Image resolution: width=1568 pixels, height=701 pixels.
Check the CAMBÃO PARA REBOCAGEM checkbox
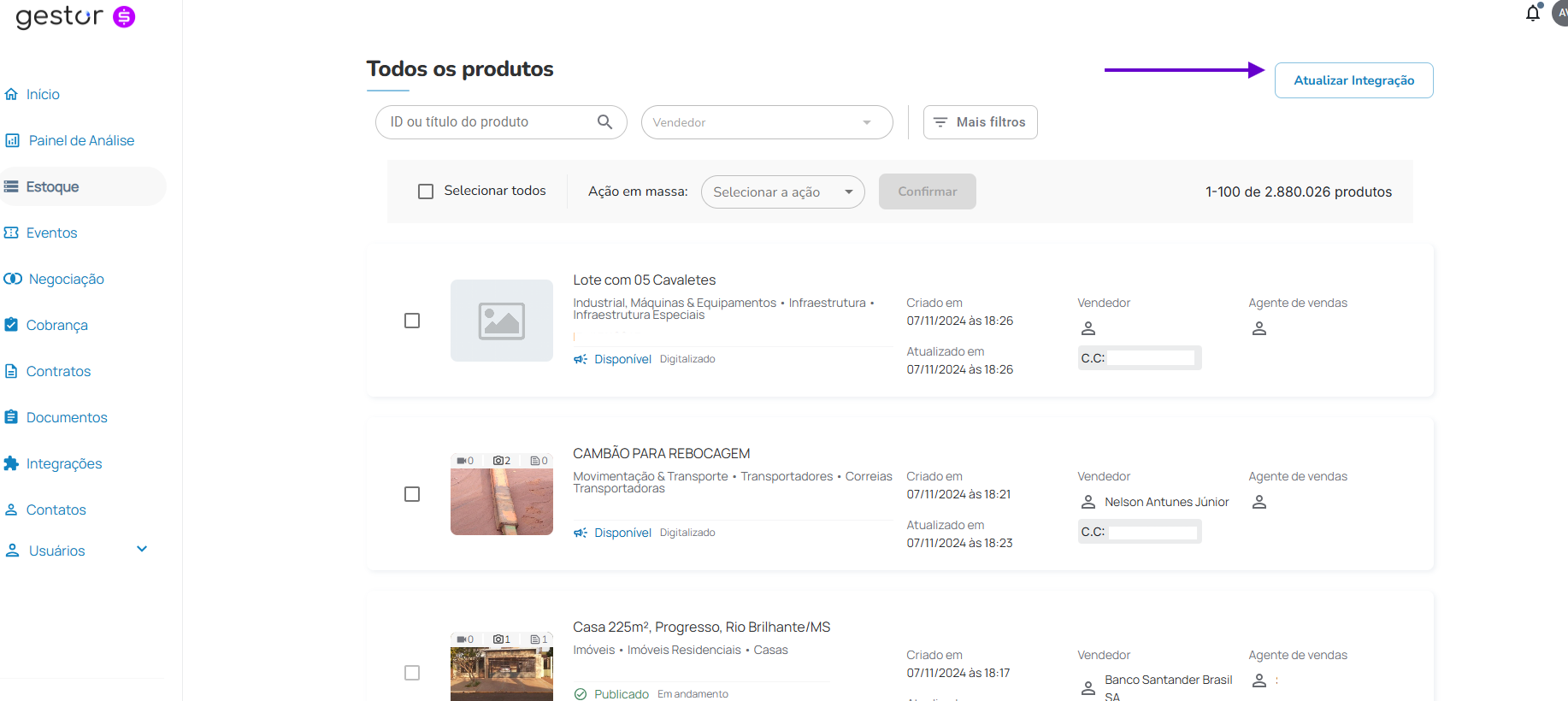pyautogui.click(x=412, y=494)
